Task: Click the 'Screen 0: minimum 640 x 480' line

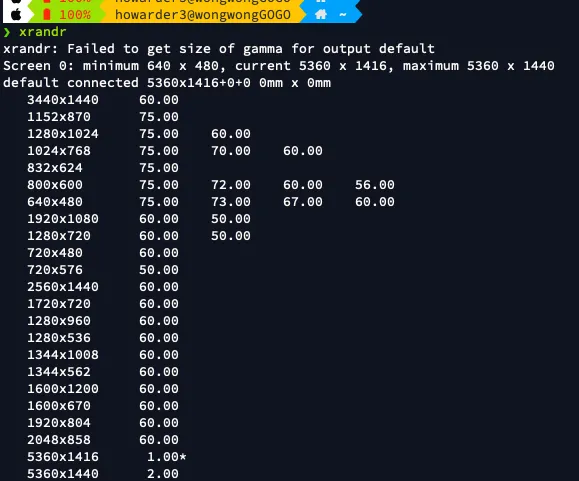Action: [x=279, y=66]
